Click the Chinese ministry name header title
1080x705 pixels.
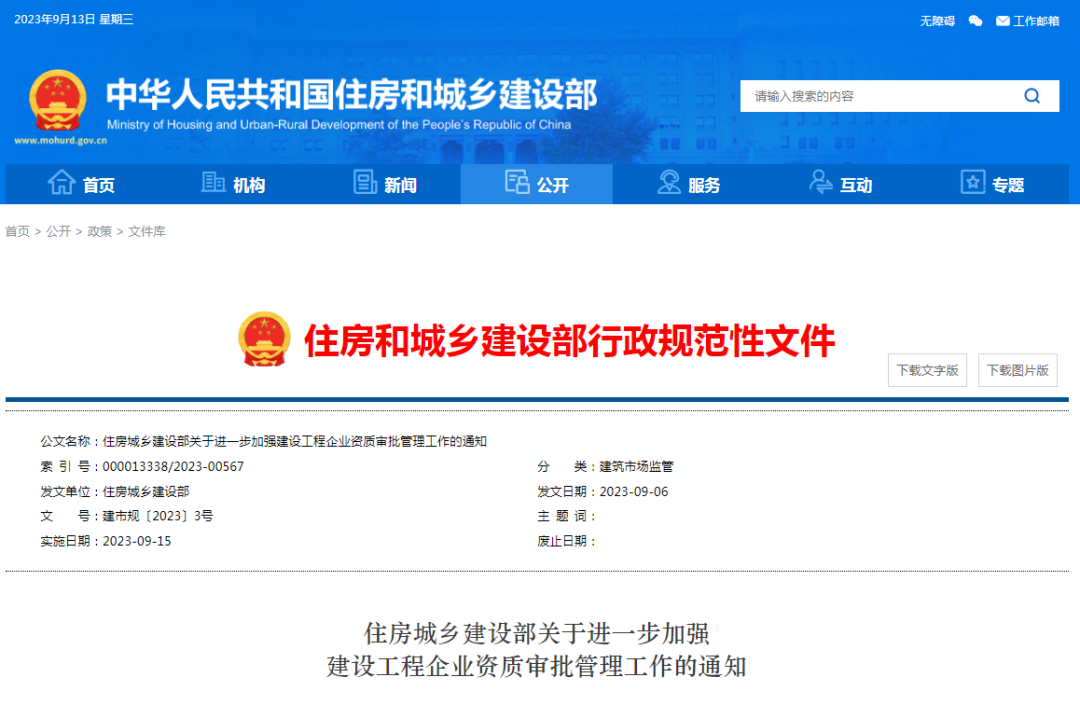tap(351, 94)
